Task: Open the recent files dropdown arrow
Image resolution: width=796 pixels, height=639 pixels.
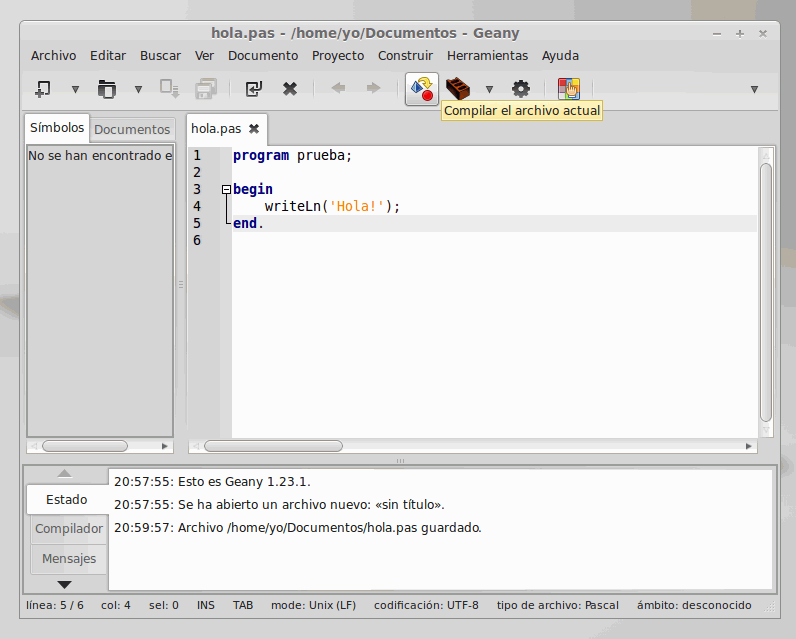Action: coord(138,89)
